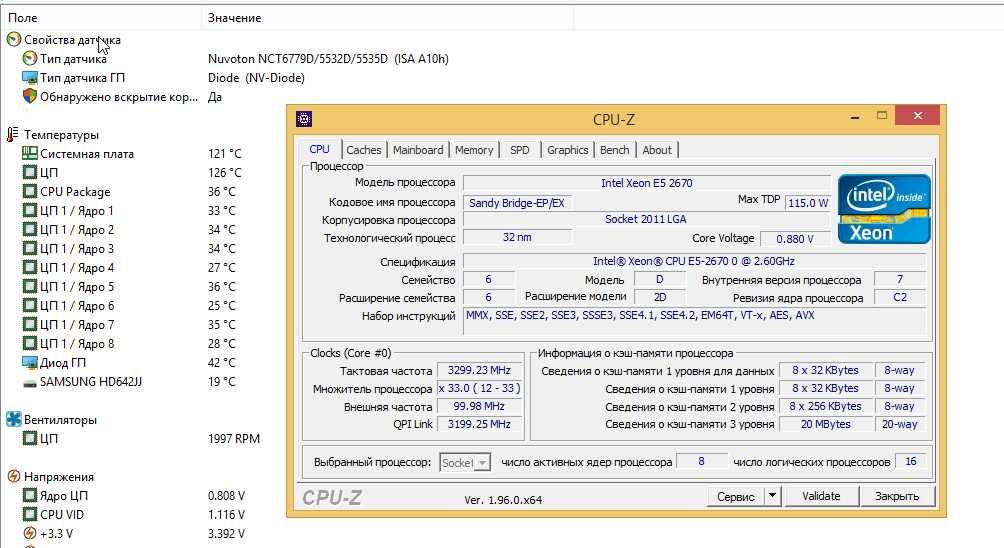Minimize the CPU-Z window

855,117
